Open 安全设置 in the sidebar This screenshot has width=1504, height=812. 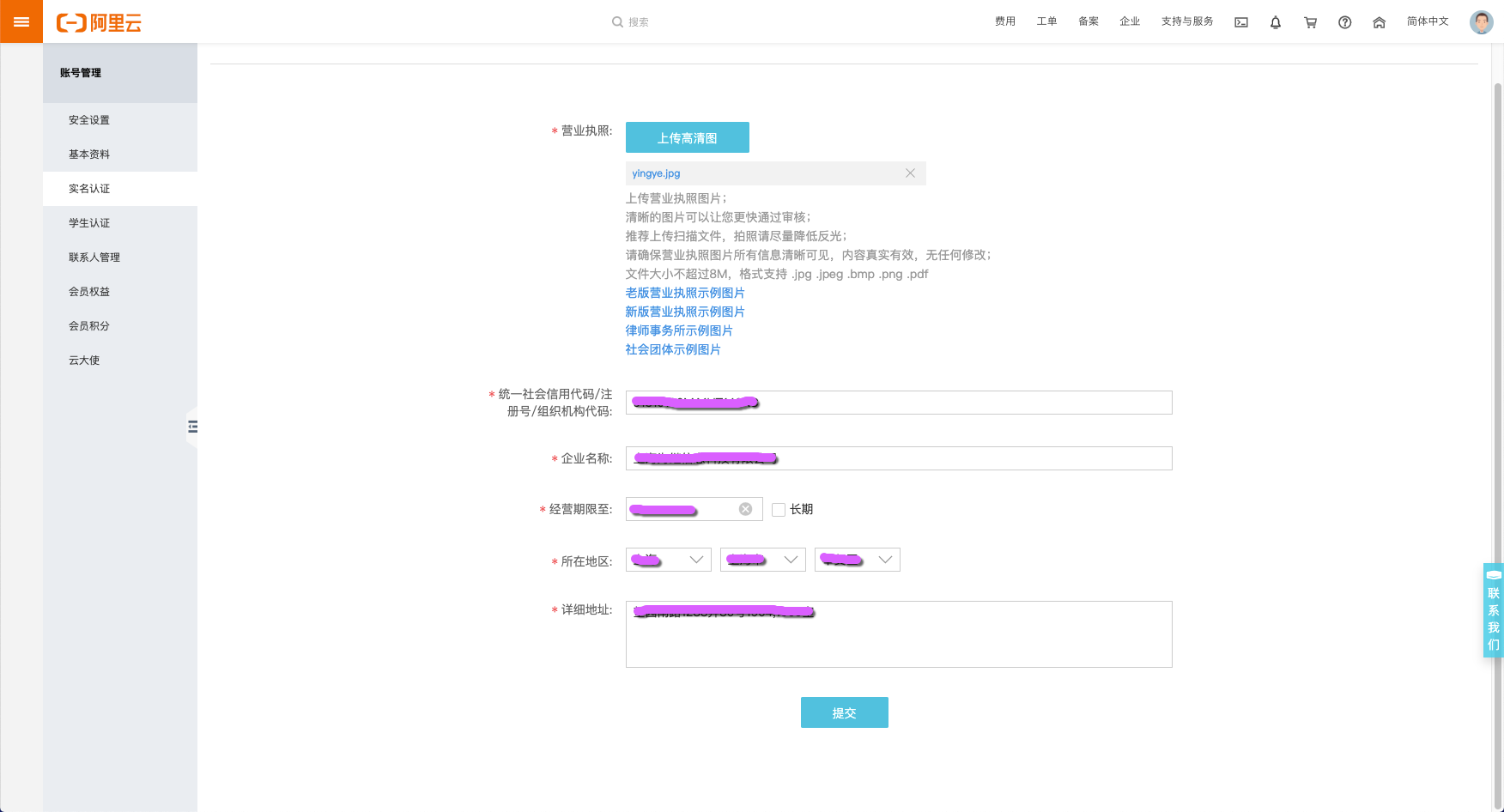pos(89,120)
